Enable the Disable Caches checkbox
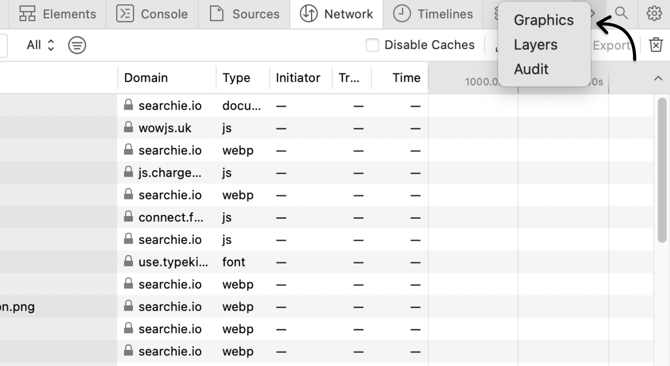The height and width of the screenshot is (366, 670). pos(372,45)
